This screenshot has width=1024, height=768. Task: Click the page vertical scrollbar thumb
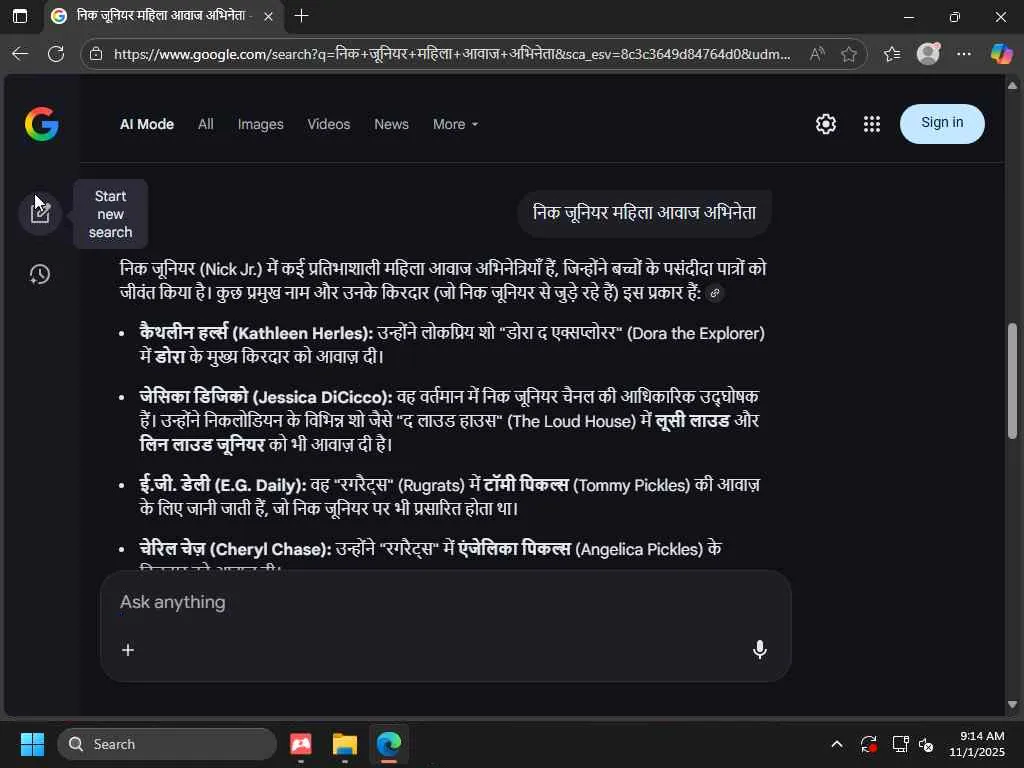(1012, 381)
